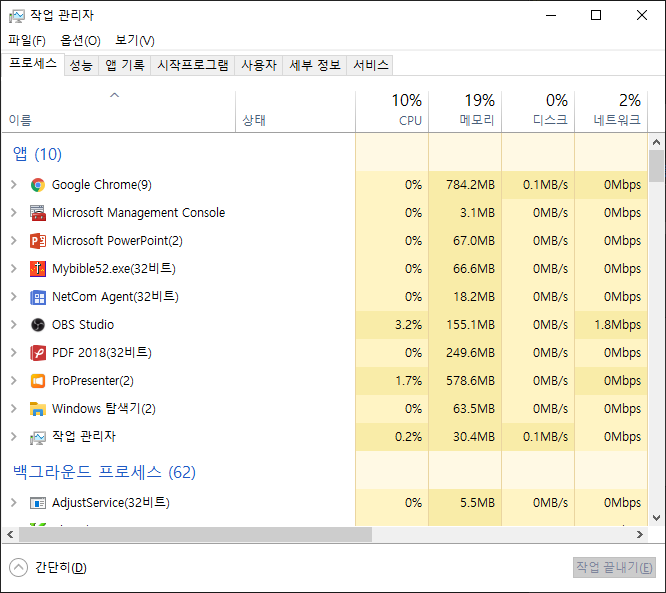Expand the PDF 2018 row
This screenshot has height=593, width=666.
tap(14, 353)
